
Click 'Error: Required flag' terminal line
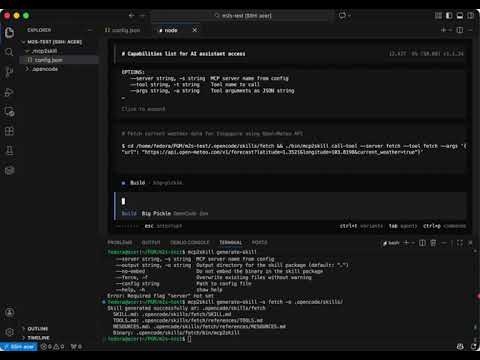click(x=160, y=296)
